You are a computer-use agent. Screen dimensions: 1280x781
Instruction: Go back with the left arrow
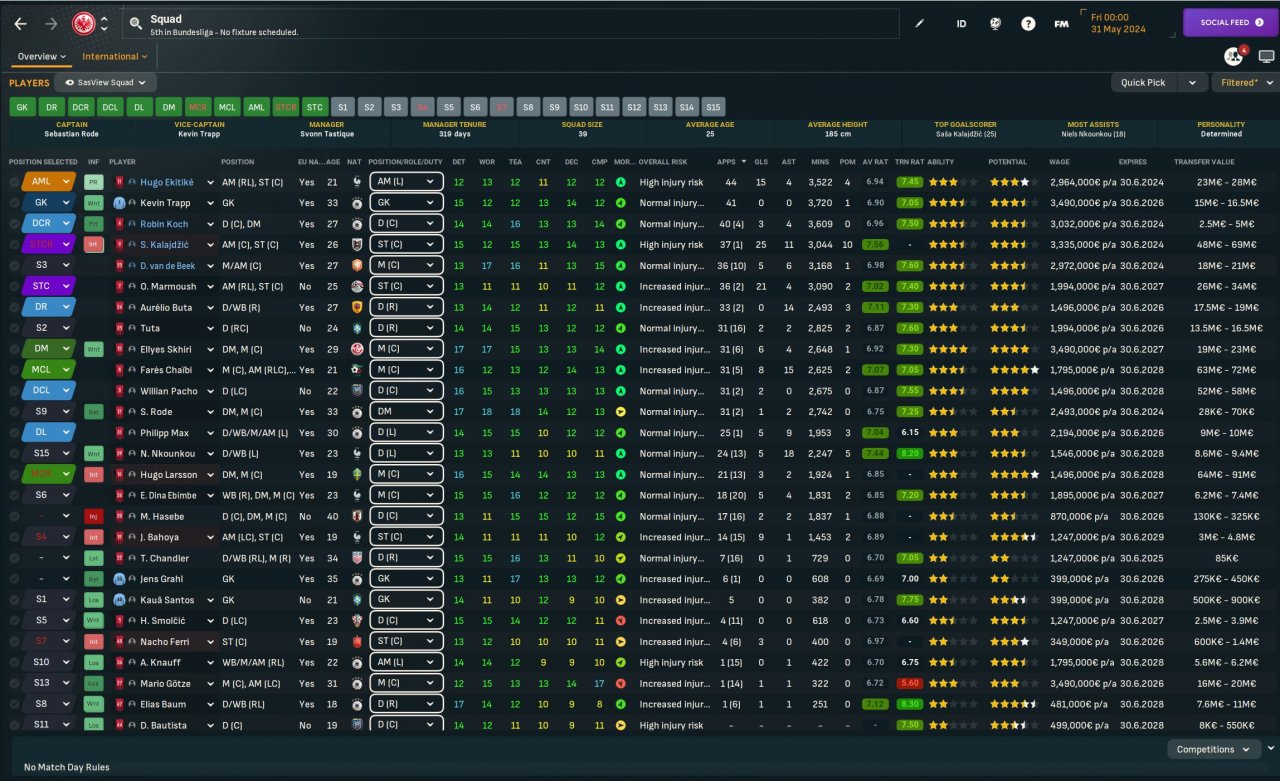tap(20, 23)
